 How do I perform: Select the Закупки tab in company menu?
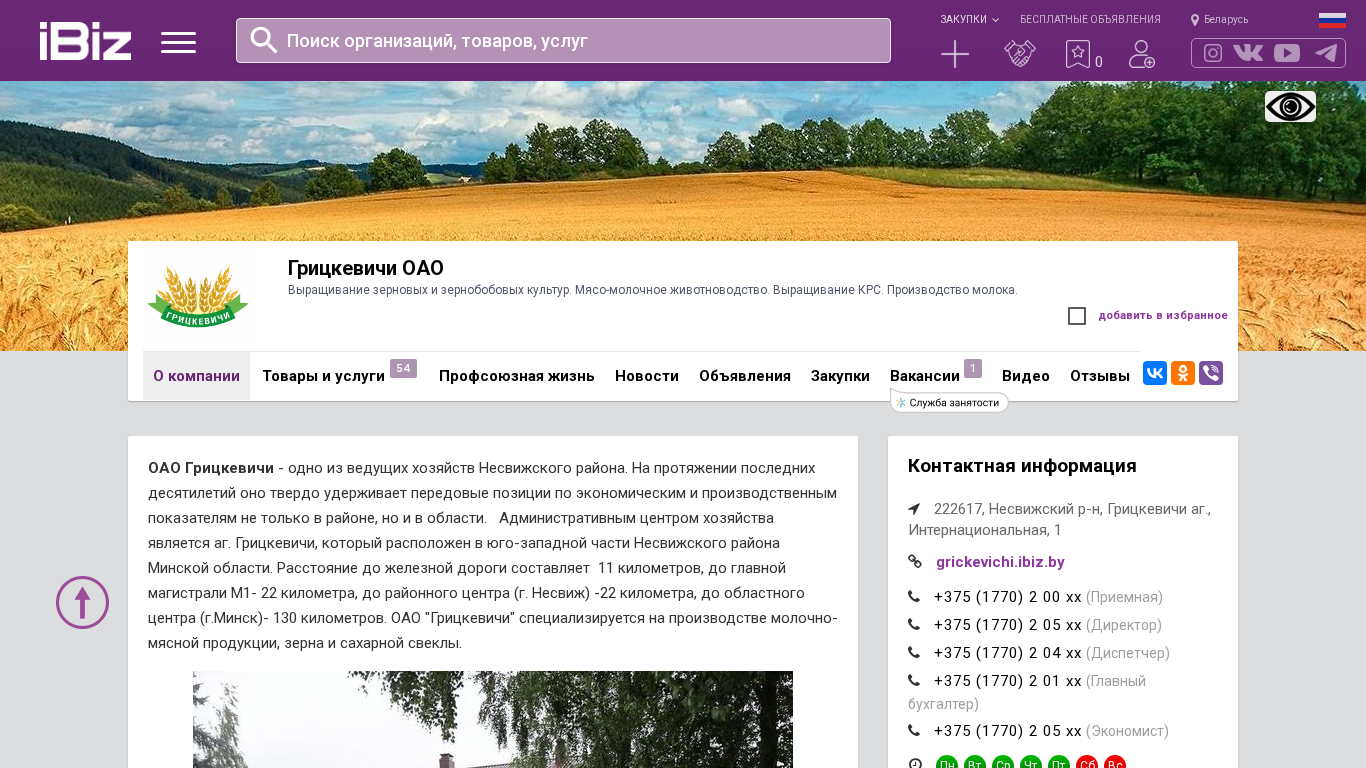click(x=840, y=376)
